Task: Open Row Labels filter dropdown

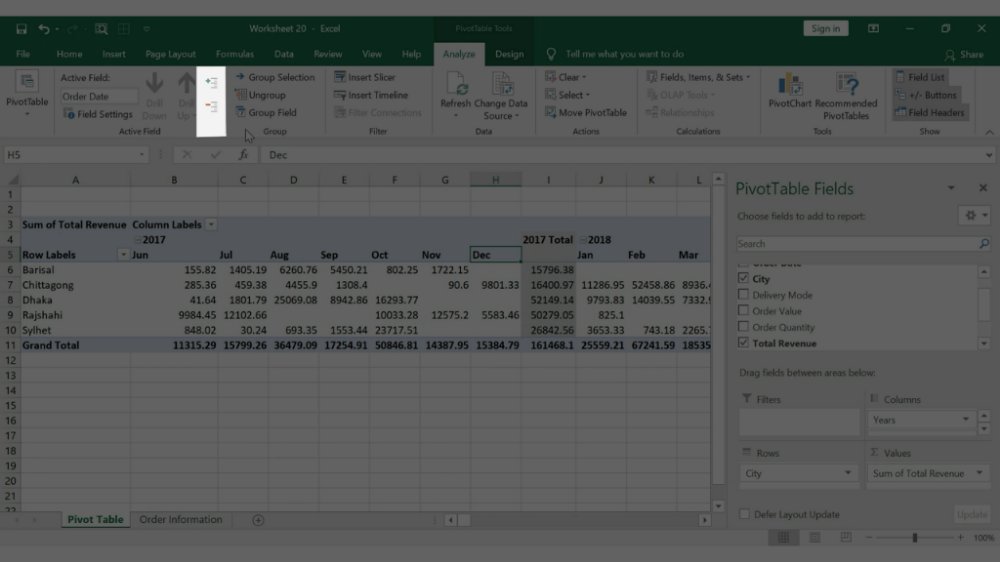Action: click(x=123, y=255)
